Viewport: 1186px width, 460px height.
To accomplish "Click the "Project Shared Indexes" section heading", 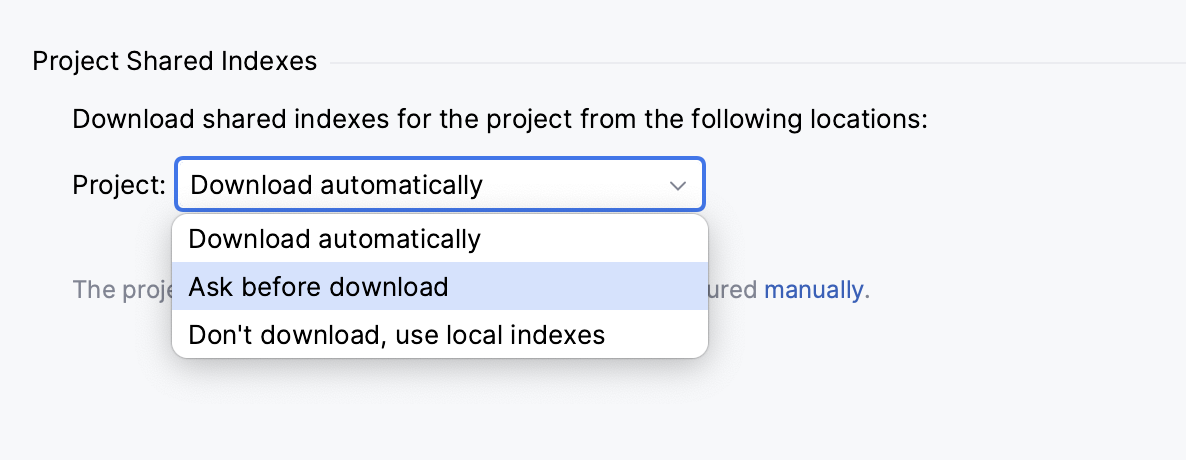I will (175, 62).
